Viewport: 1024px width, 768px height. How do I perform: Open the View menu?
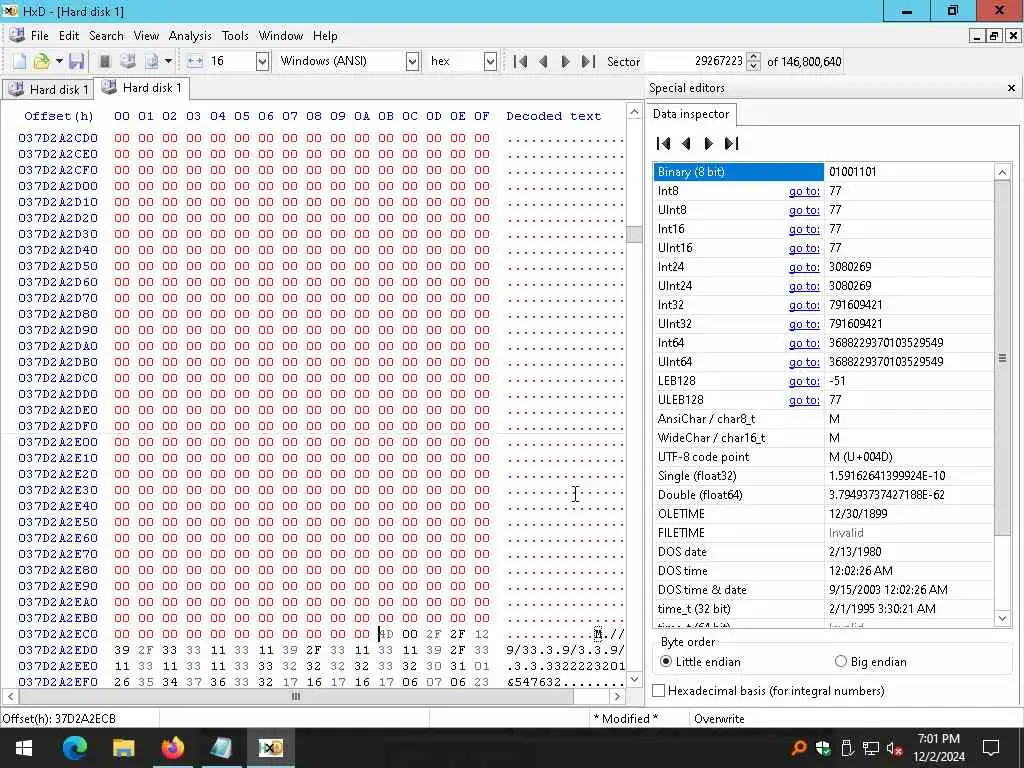(146, 36)
